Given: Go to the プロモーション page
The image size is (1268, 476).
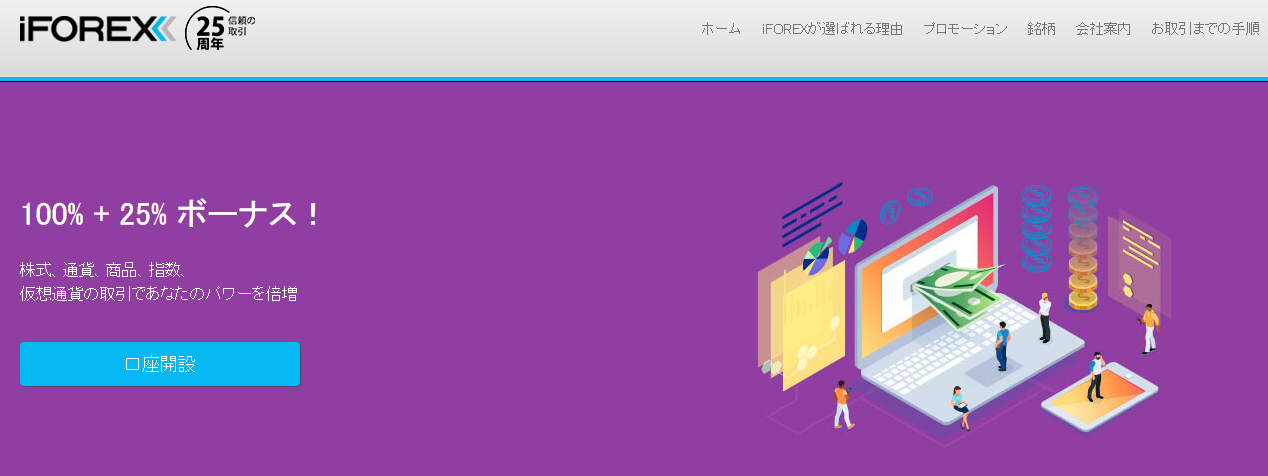Looking at the screenshot, I should pyautogui.click(x=965, y=29).
